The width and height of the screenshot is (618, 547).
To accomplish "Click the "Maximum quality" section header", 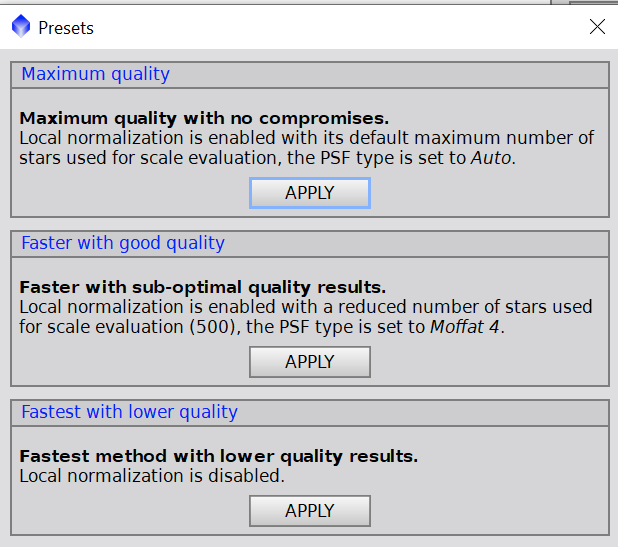I will pos(96,74).
